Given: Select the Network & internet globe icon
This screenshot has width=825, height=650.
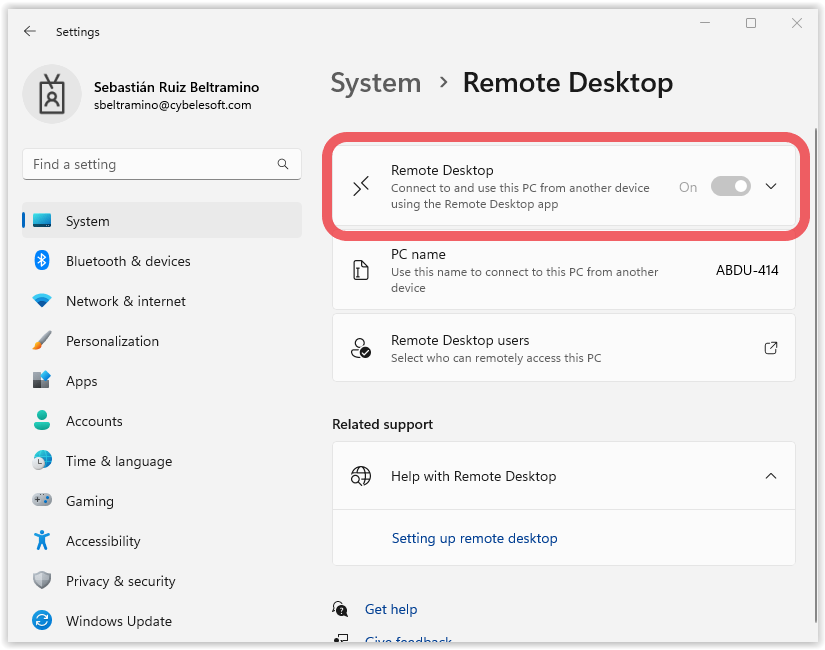Looking at the screenshot, I should [x=42, y=301].
